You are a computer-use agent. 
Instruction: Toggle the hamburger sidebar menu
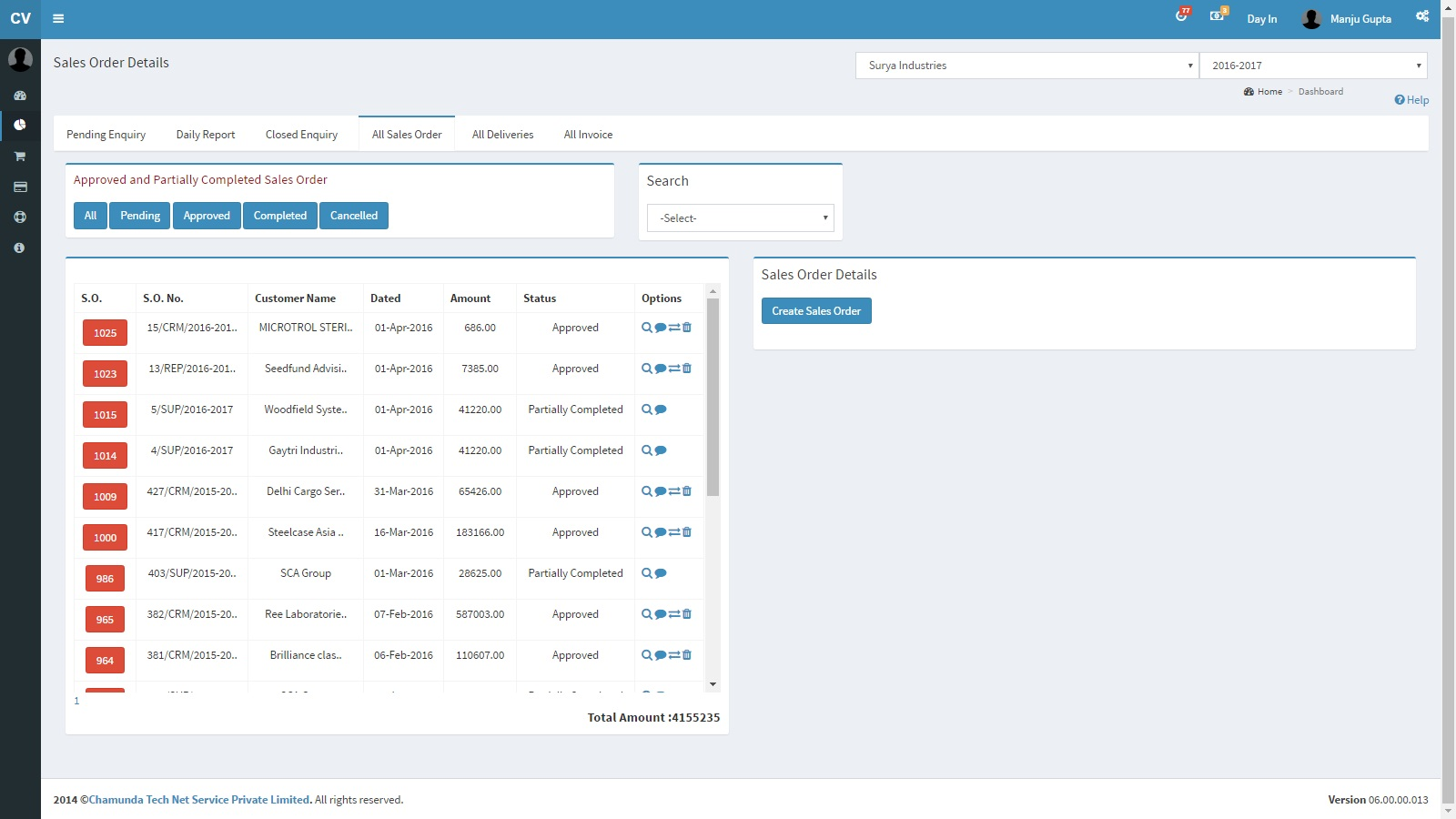(58, 18)
